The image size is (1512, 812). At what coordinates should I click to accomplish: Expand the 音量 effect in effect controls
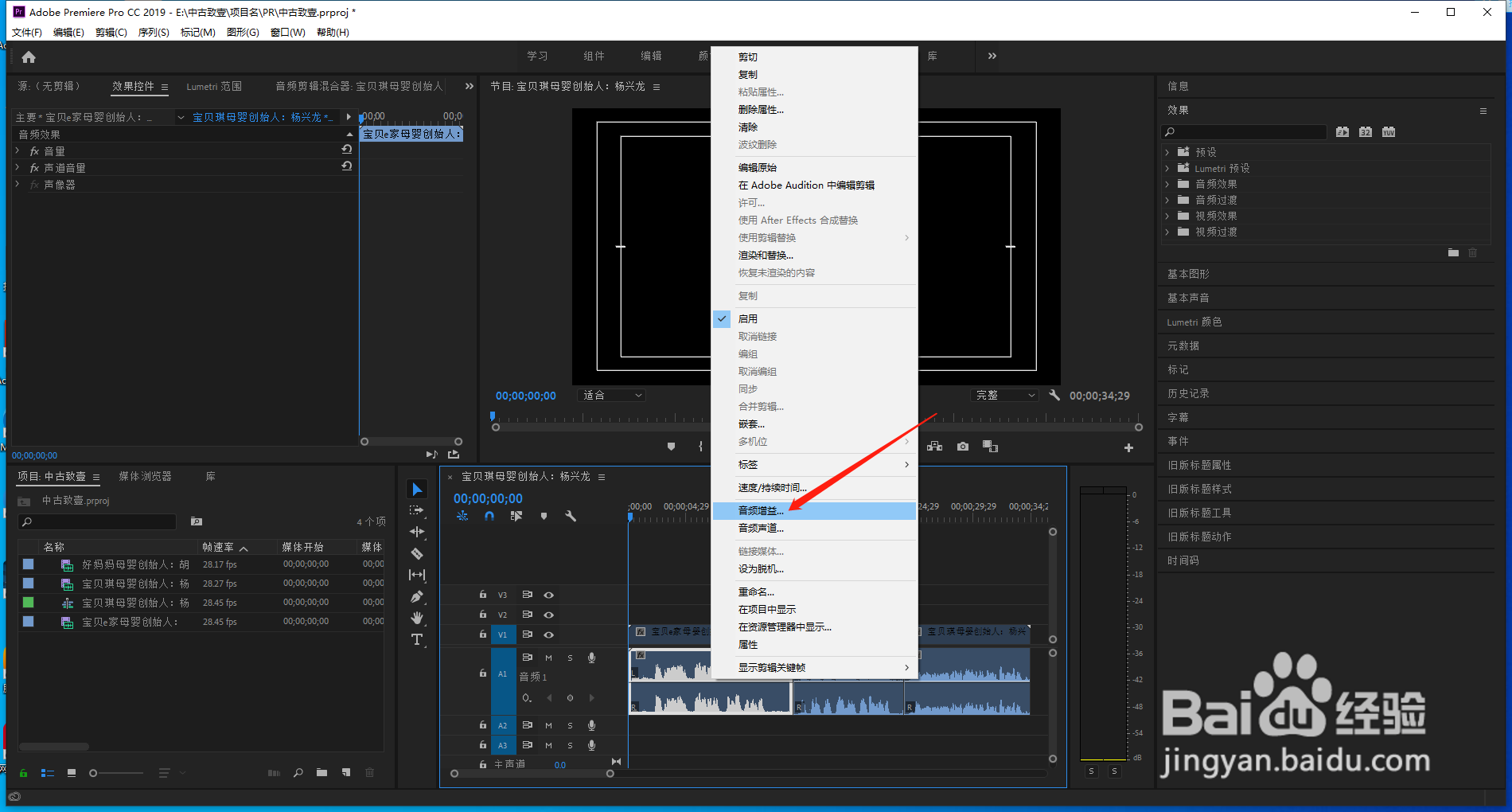point(18,150)
